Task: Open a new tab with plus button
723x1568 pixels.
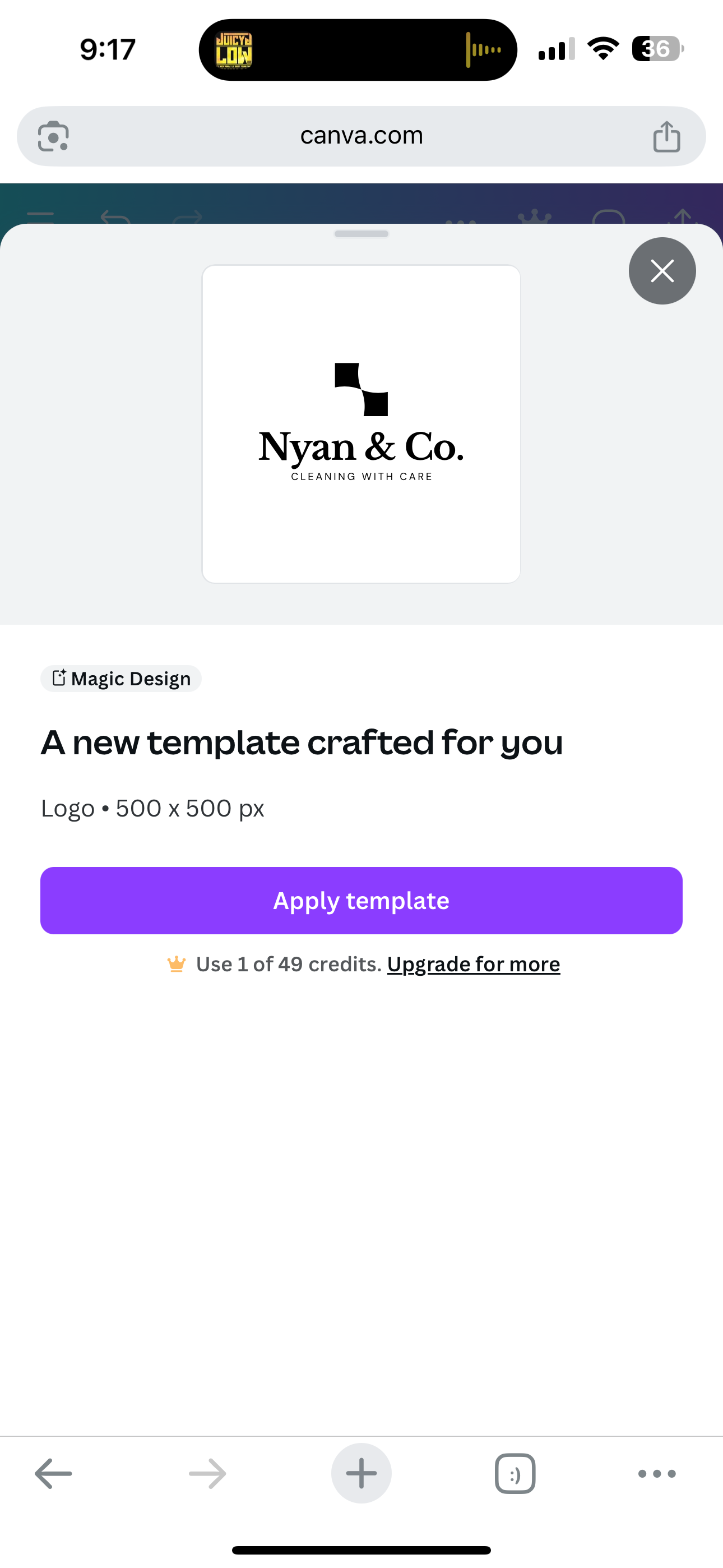Action: (361, 1474)
